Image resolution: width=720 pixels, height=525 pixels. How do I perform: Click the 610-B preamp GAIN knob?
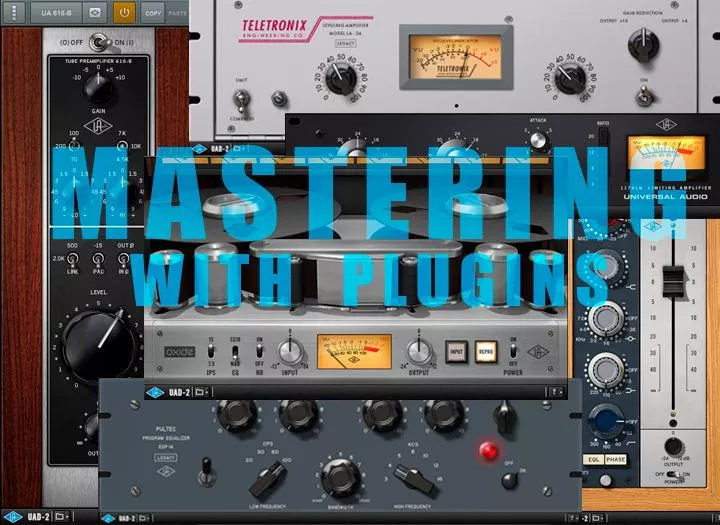point(98,88)
